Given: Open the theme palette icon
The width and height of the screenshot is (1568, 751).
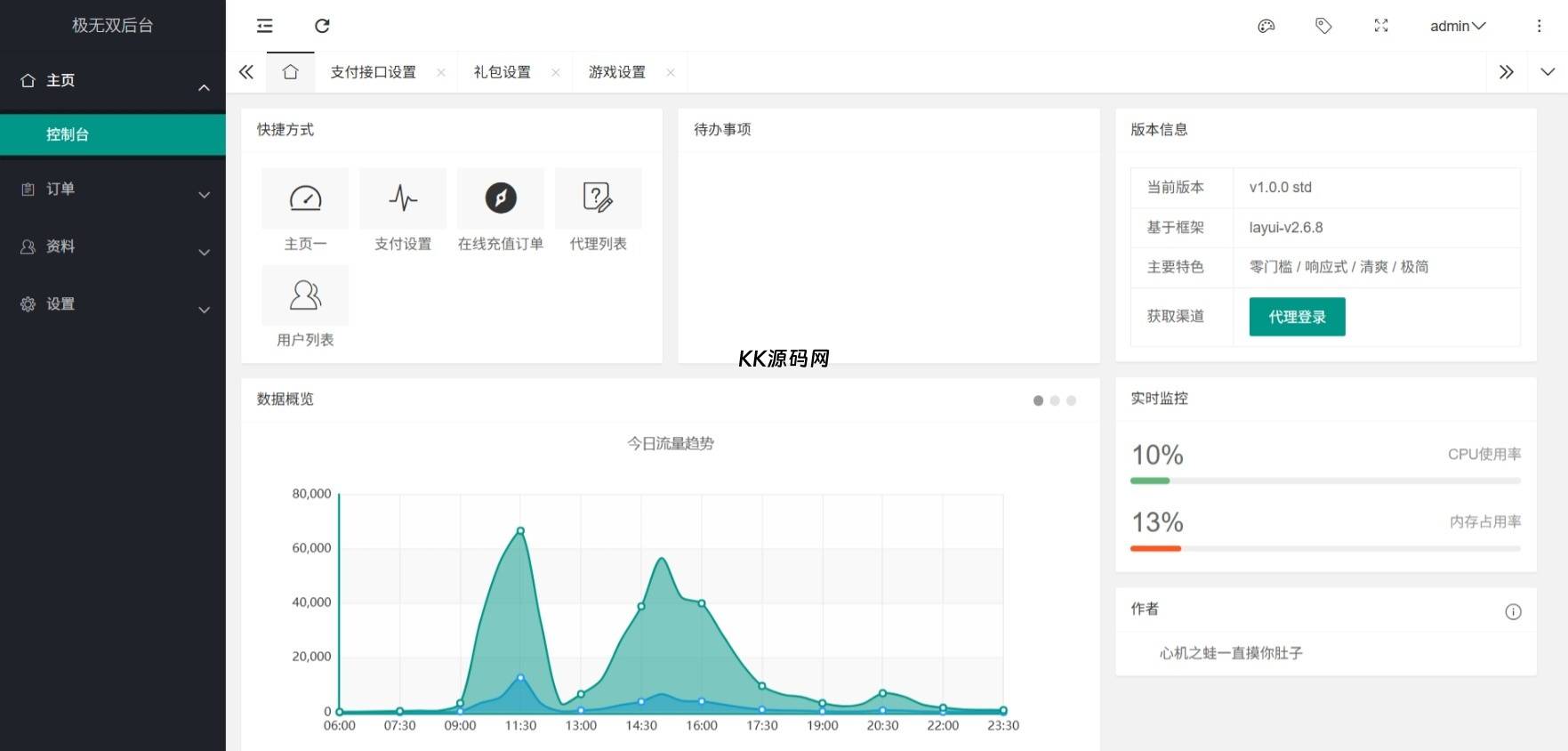Looking at the screenshot, I should tap(1266, 26).
